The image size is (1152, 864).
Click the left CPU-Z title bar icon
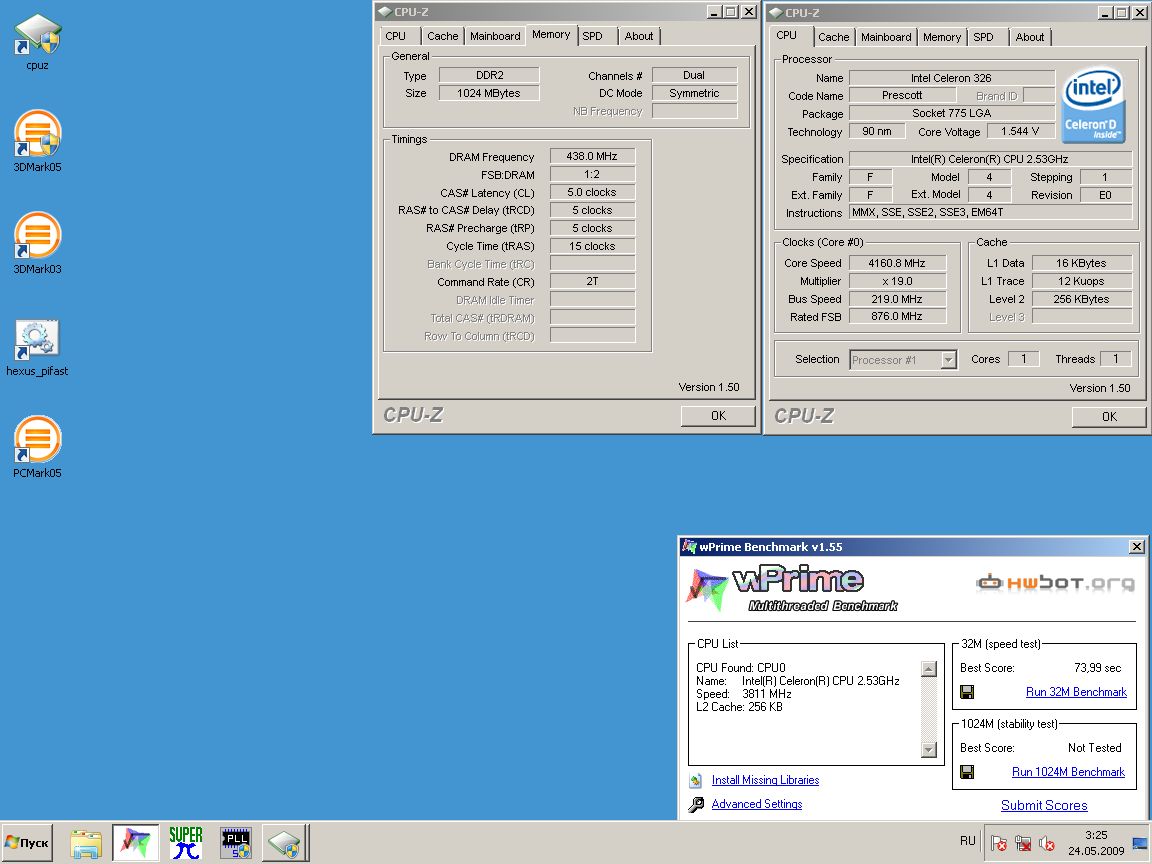tap(384, 12)
